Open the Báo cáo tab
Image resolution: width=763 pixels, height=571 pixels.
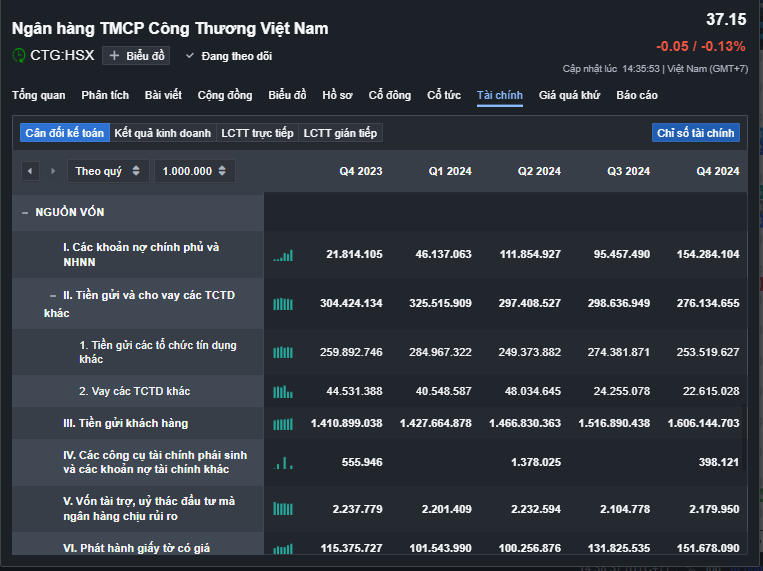tap(637, 95)
